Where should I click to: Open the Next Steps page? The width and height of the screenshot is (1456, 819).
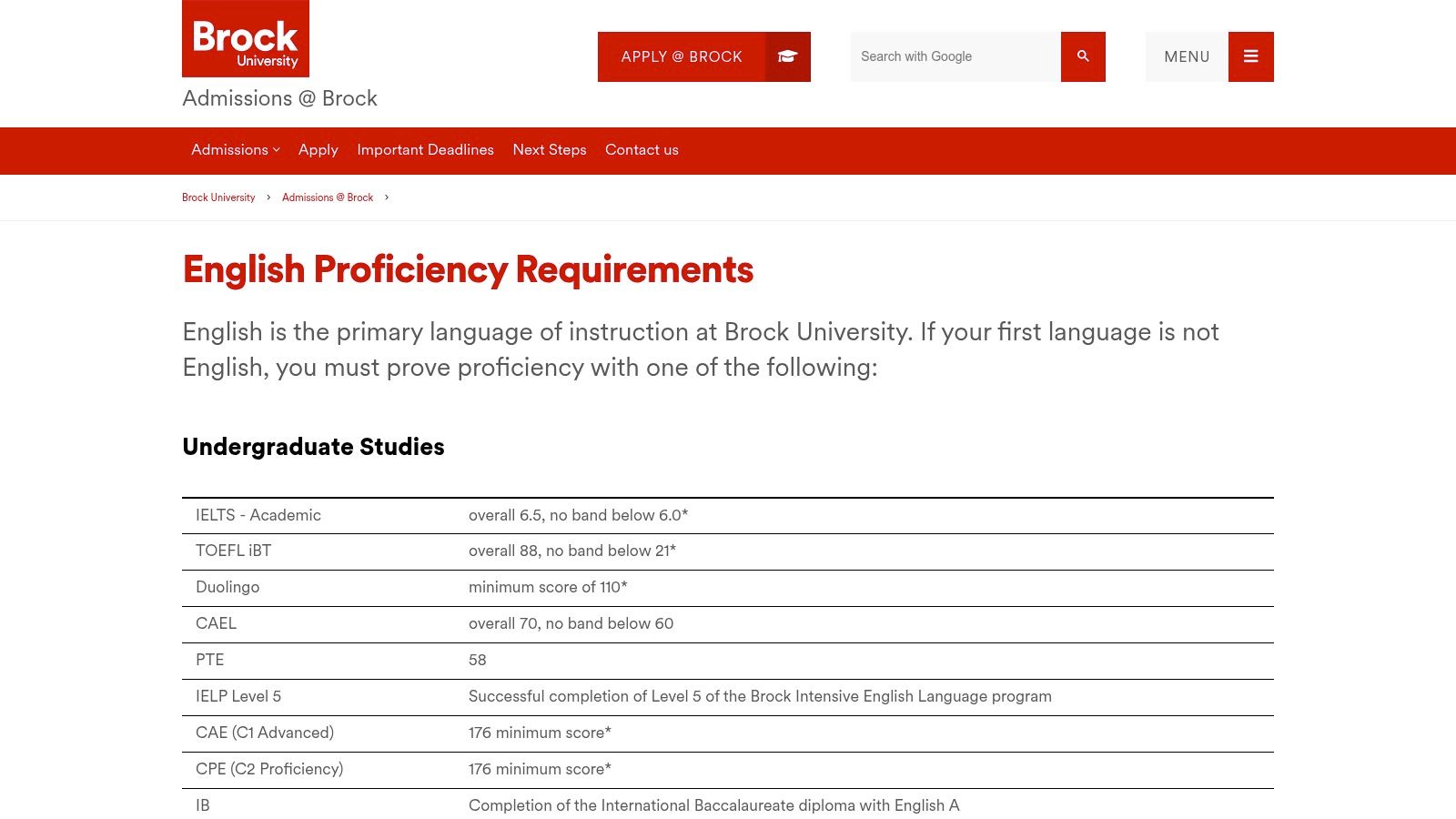(x=550, y=150)
